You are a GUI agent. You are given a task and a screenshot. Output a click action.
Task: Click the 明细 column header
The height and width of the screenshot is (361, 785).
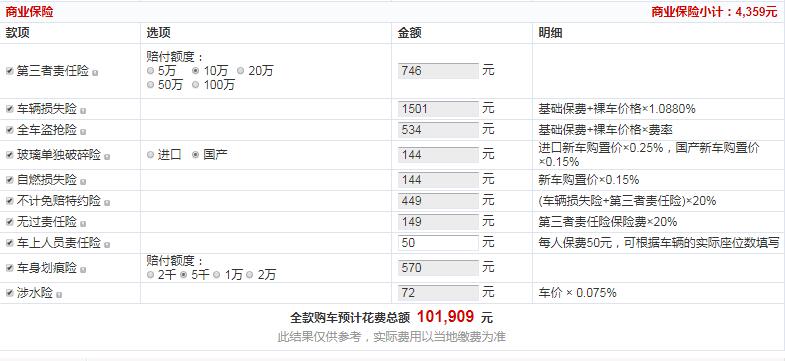click(x=550, y=33)
